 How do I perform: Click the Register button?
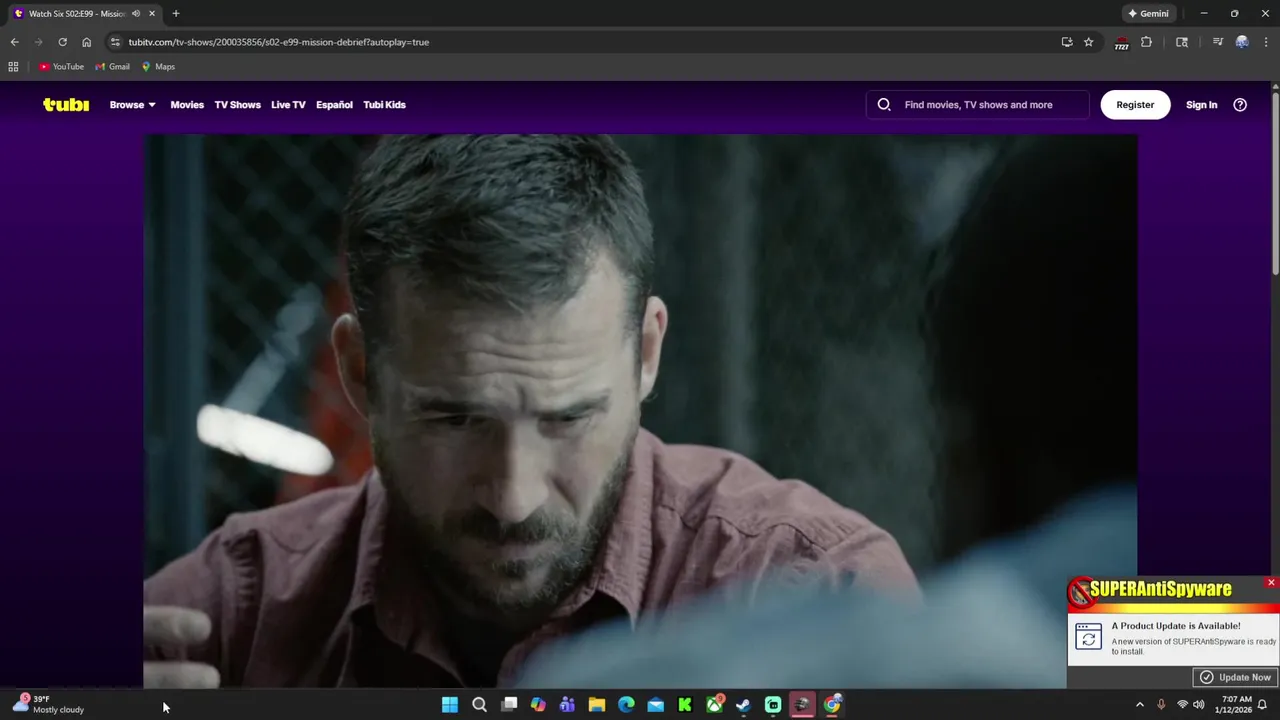(x=1135, y=104)
